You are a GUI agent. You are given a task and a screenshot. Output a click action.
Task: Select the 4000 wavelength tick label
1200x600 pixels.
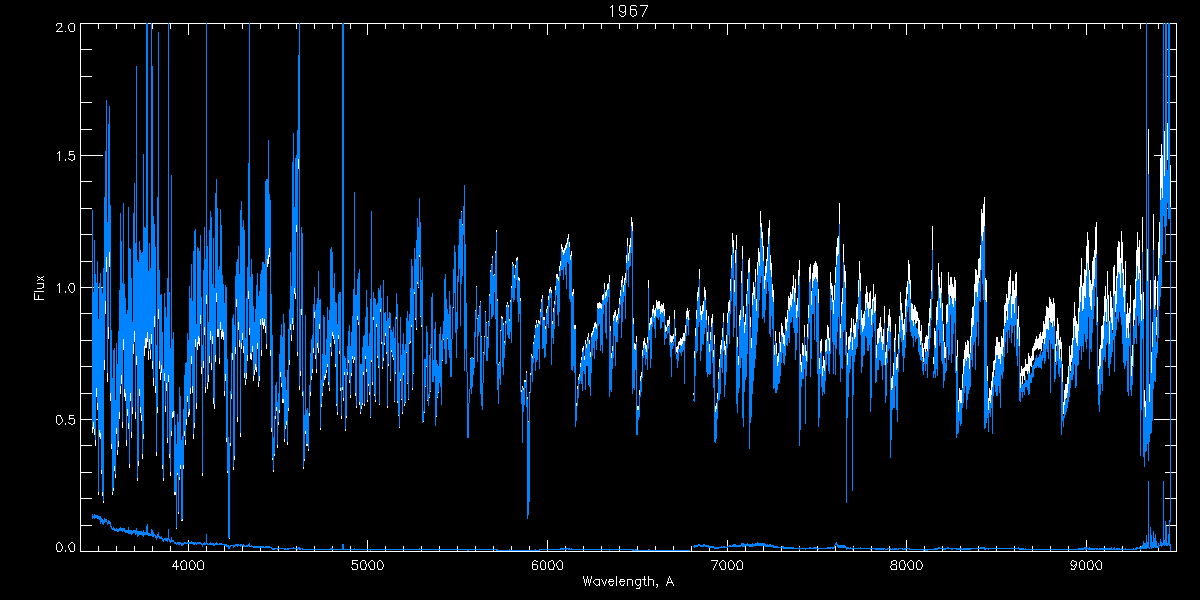tap(188, 565)
